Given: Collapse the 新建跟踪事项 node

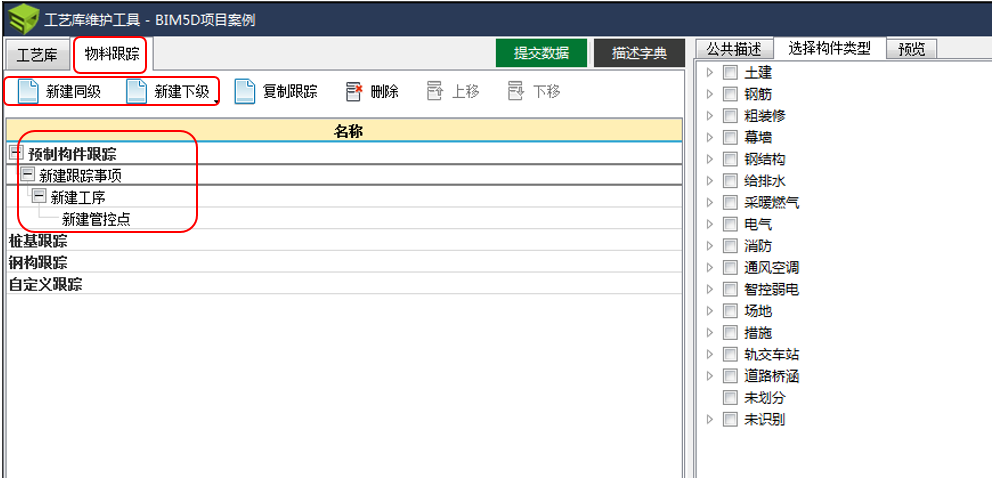Looking at the screenshot, I should 28,174.
